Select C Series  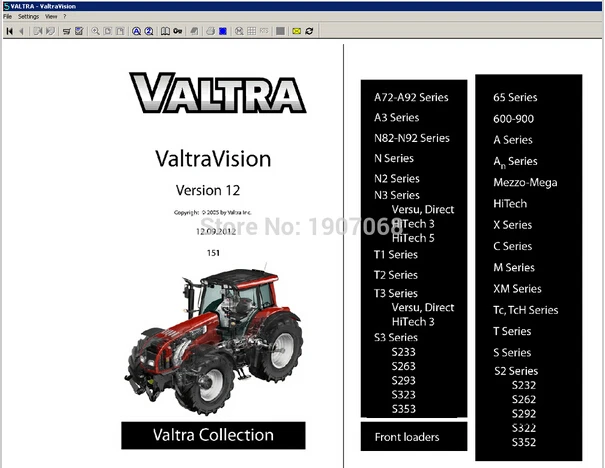coord(512,246)
